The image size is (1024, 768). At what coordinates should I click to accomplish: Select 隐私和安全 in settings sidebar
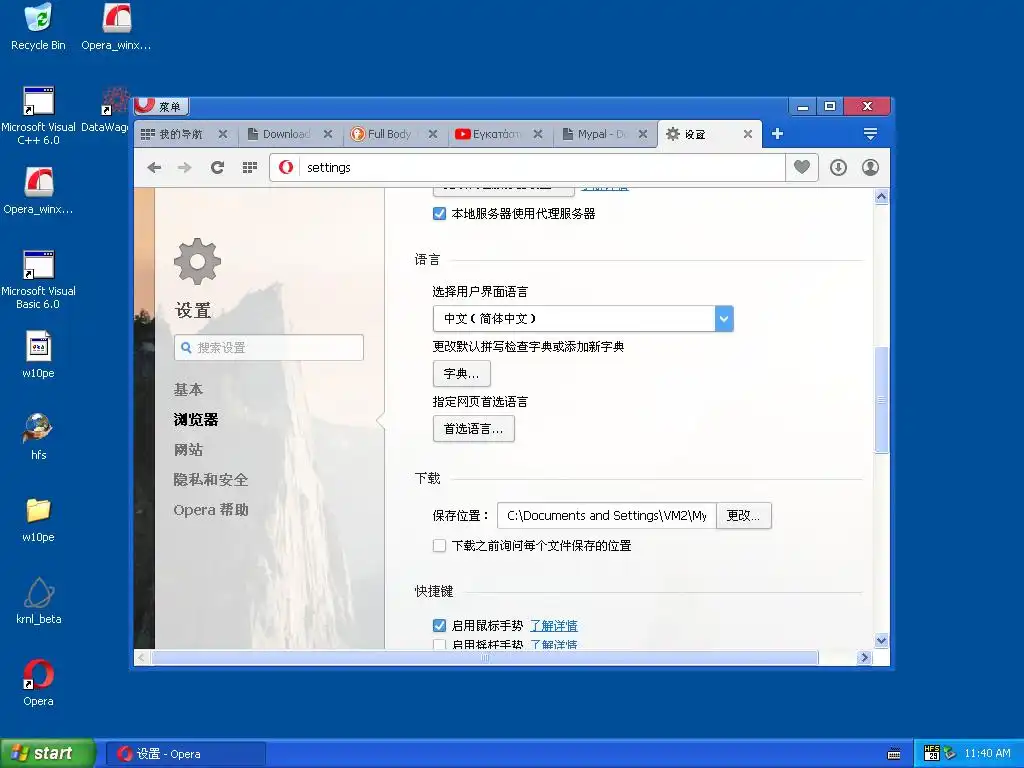(x=211, y=480)
